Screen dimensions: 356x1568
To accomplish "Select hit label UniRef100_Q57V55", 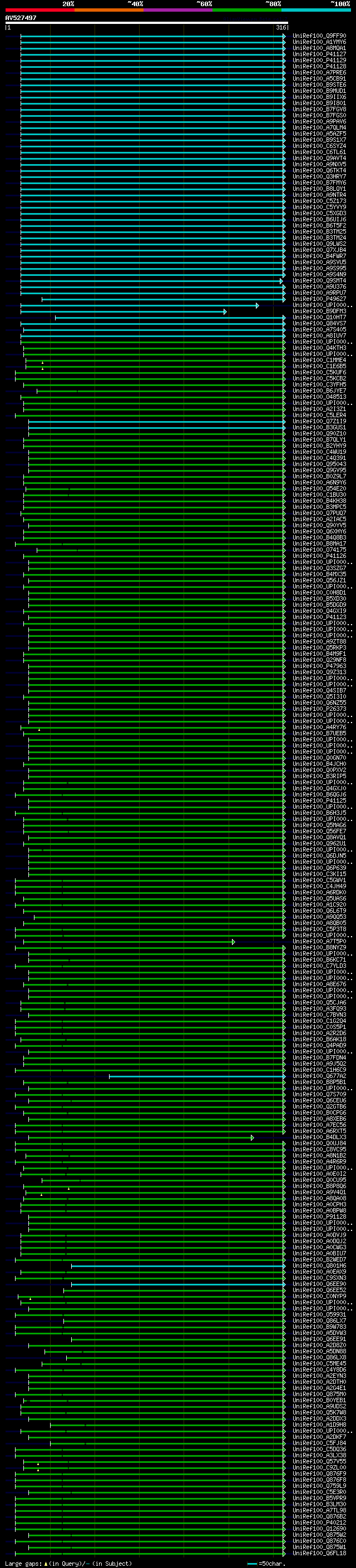I will pyautogui.click(x=319, y=1461).
